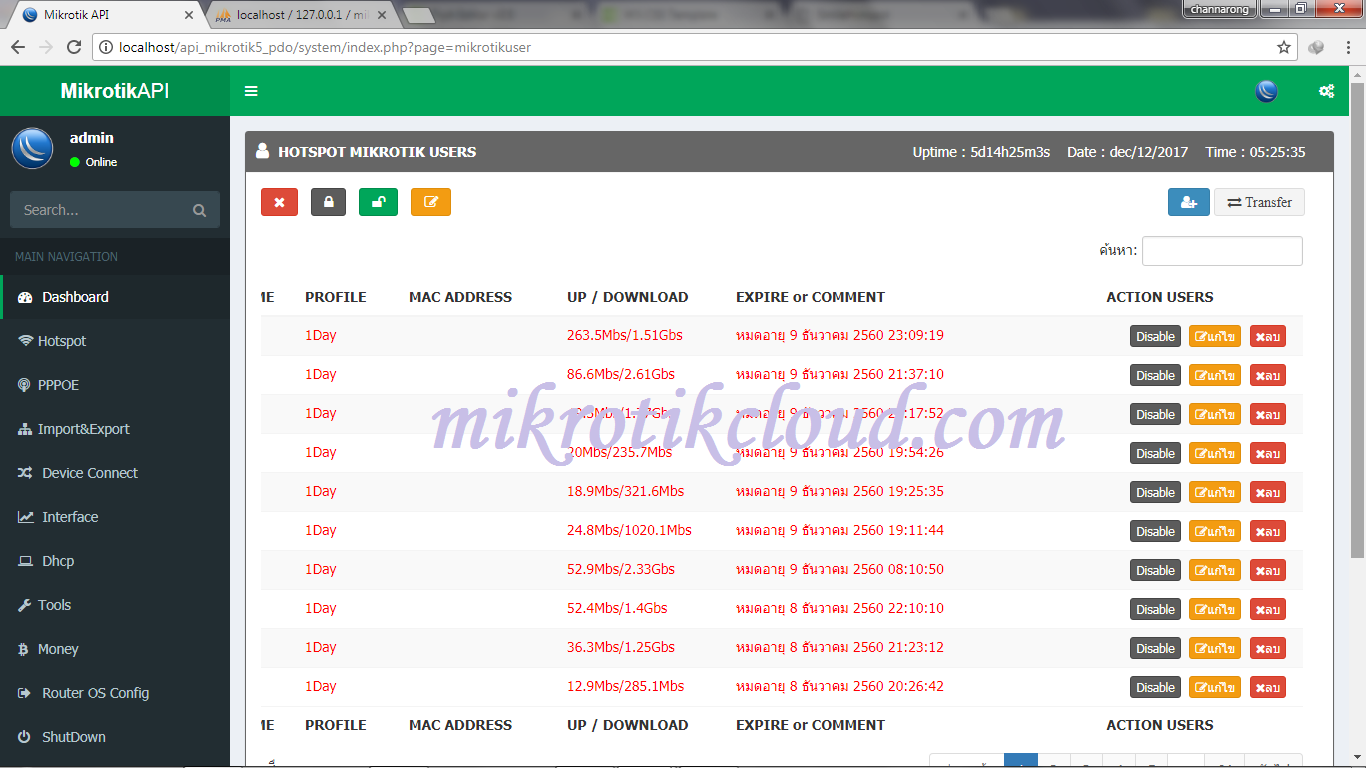The height and width of the screenshot is (768, 1366).
Task: Click the search magnifier icon in sidebar
Action: pos(199,210)
